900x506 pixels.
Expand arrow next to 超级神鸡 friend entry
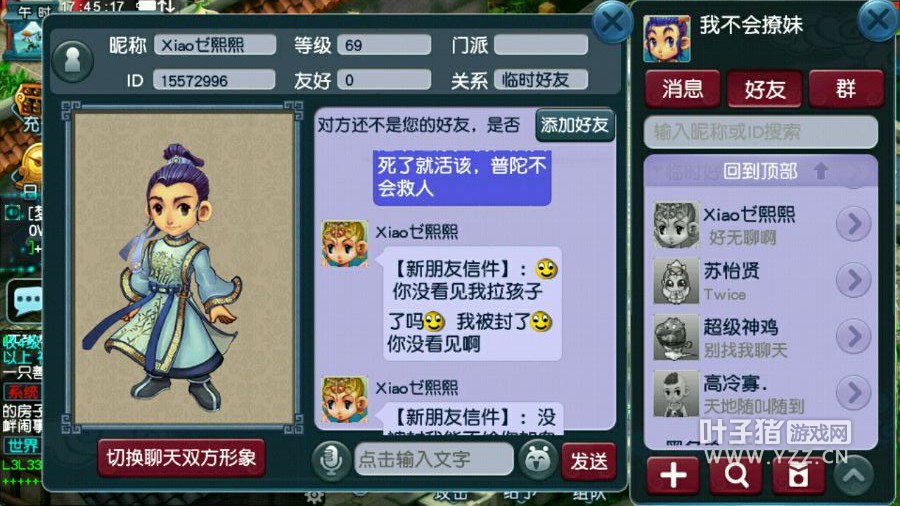pyautogui.click(x=854, y=336)
